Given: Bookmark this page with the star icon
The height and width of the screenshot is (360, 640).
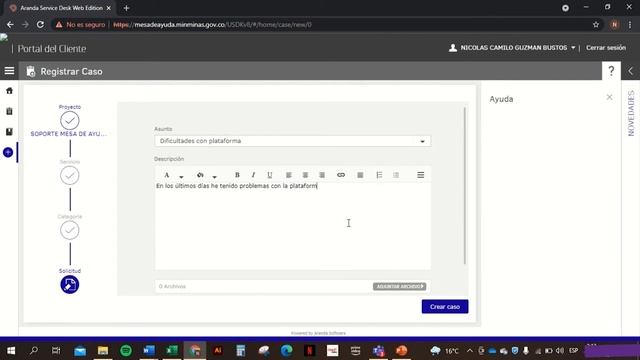Looking at the screenshot, I should click(596, 25).
